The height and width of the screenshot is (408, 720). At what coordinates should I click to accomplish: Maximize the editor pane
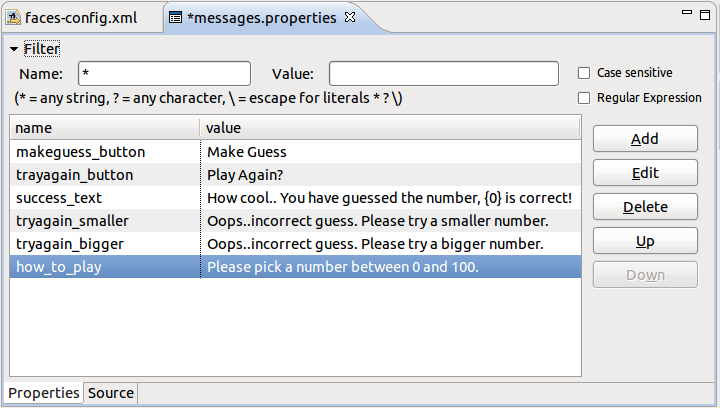pyautogui.click(x=705, y=13)
